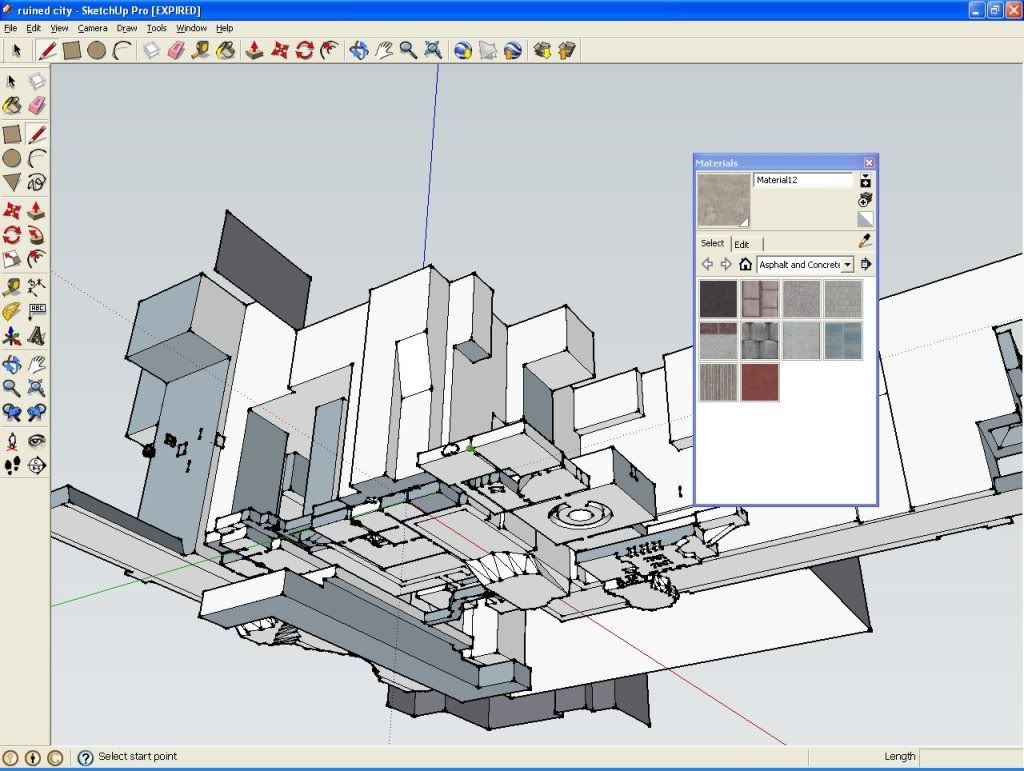Open the Get Models icon
This screenshot has width=1024, height=771.
coord(542,50)
